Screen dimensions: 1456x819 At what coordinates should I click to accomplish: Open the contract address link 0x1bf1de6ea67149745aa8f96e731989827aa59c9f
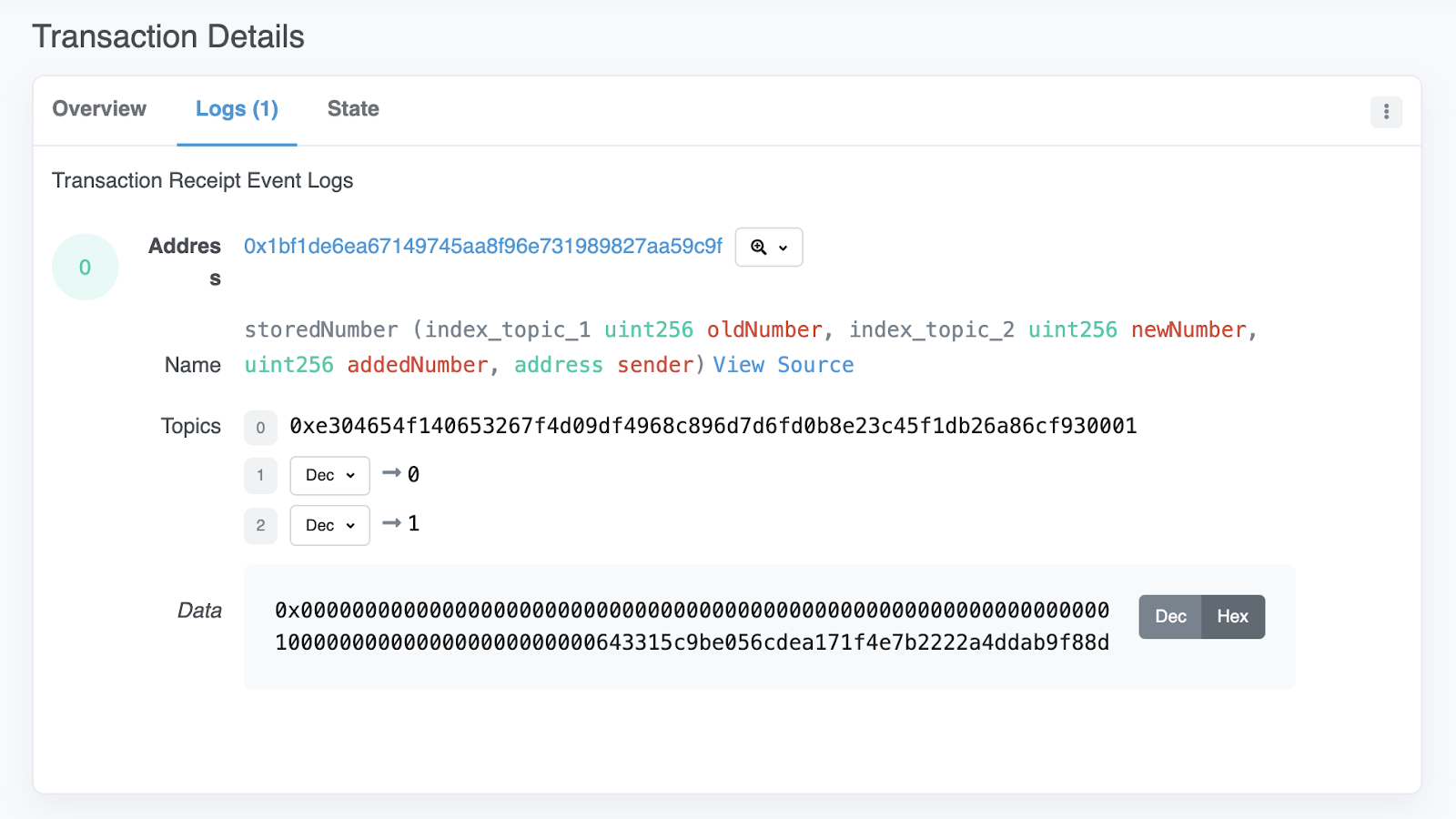480,247
